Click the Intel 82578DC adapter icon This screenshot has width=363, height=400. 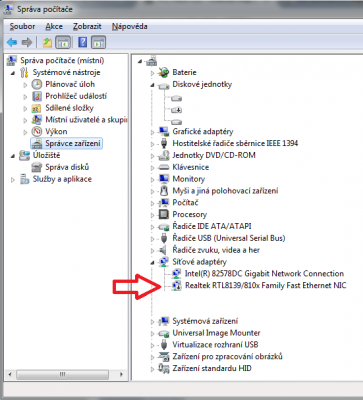coord(177,274)
